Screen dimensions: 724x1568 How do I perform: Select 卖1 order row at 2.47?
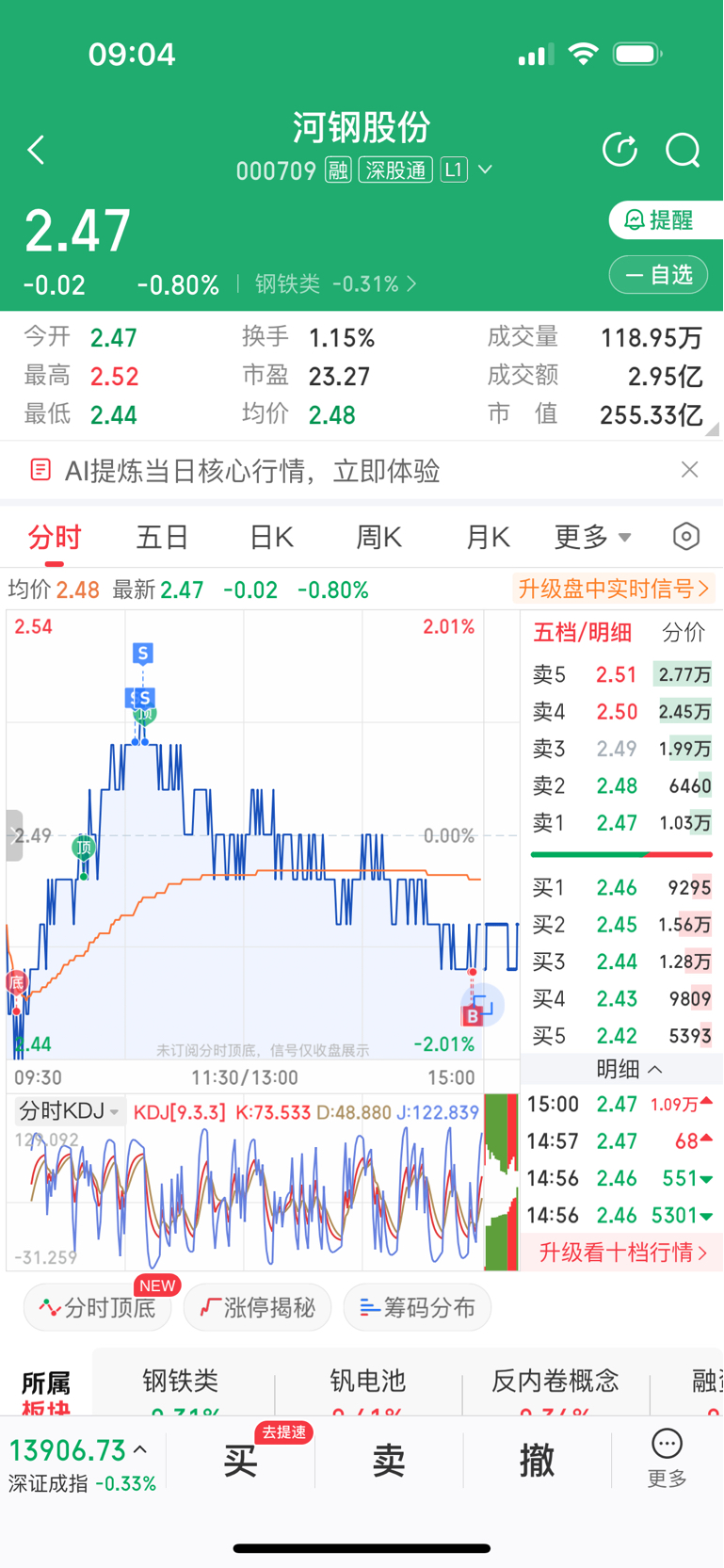[x=621, y=822]
